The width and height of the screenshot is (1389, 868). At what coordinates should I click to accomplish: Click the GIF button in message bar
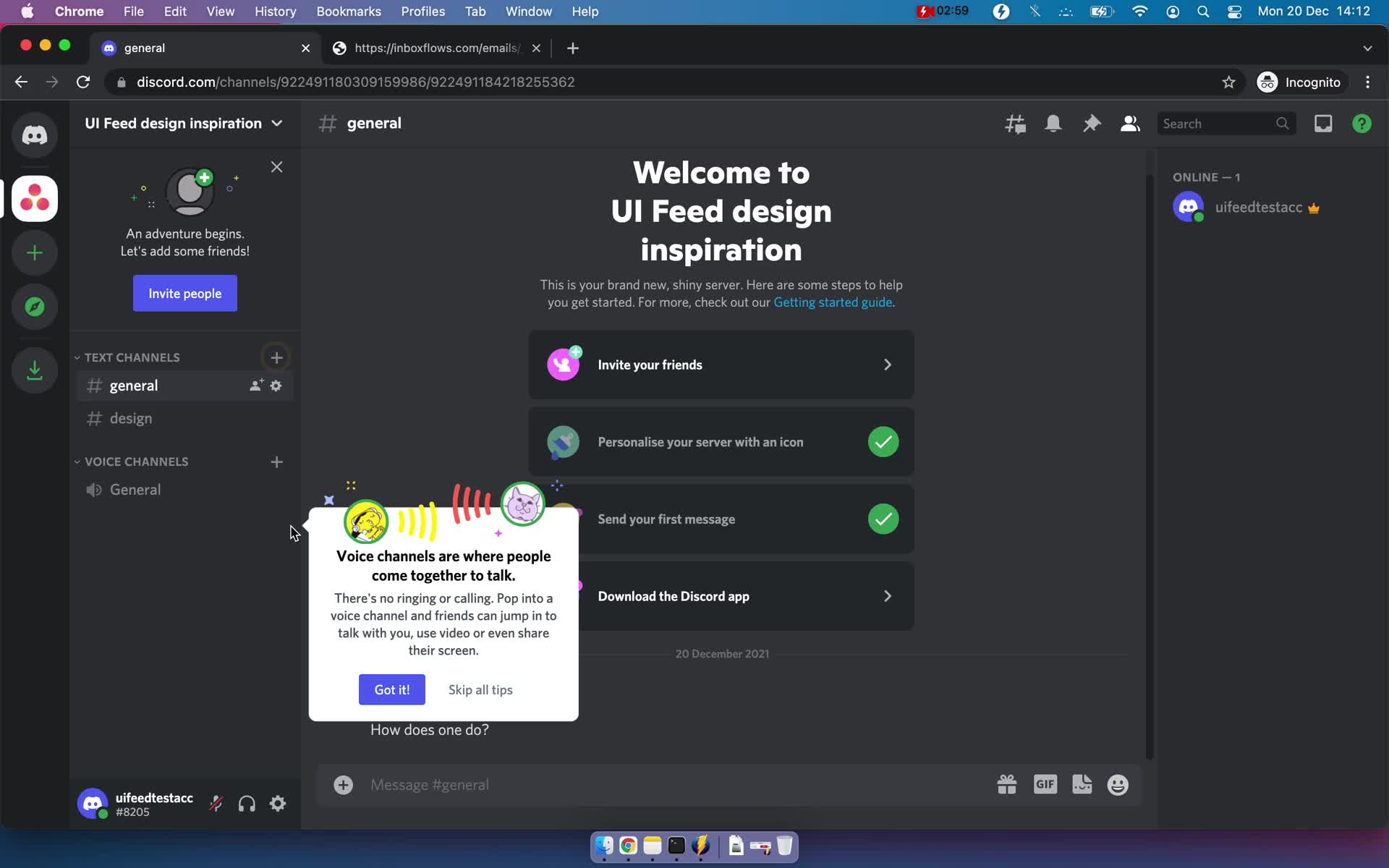pos(1045,784)
